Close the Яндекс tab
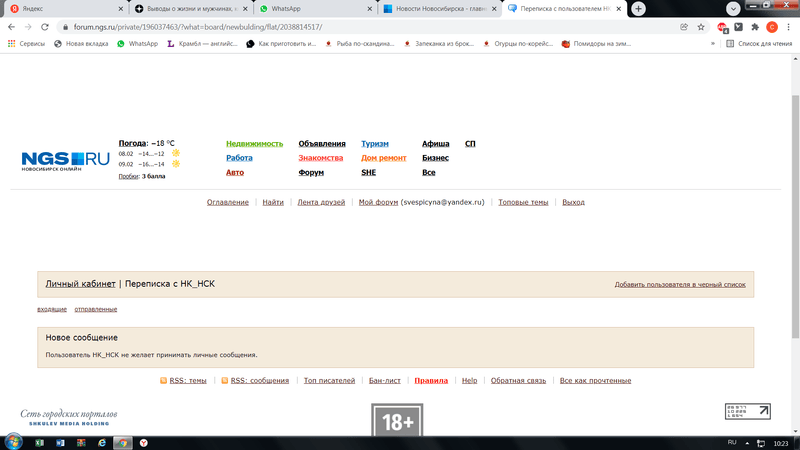The width and height of the screenshot is (800, 450). coord(121,9)
